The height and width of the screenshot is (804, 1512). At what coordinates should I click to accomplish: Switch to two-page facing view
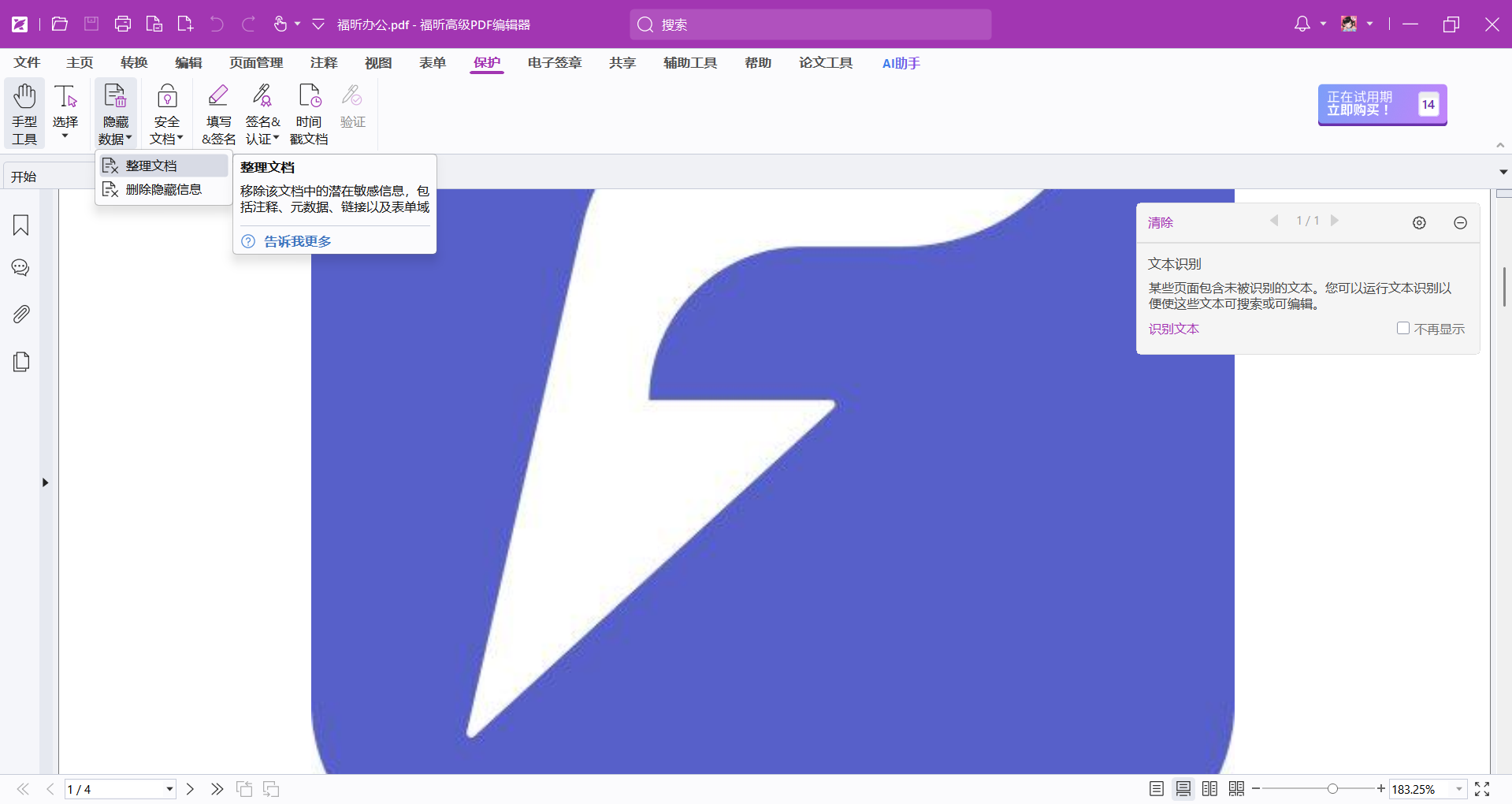tap(1209, 789)
